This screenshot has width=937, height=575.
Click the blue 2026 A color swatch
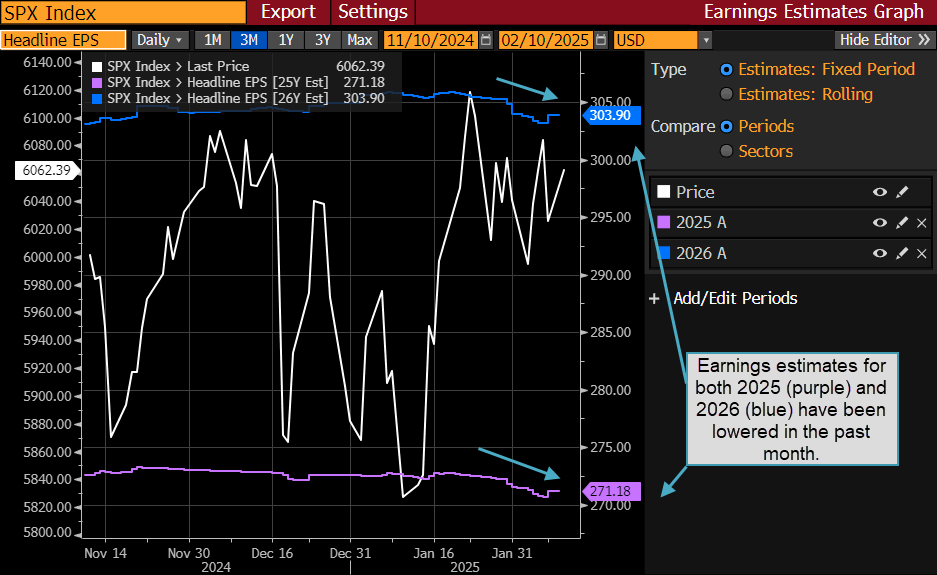663,253
